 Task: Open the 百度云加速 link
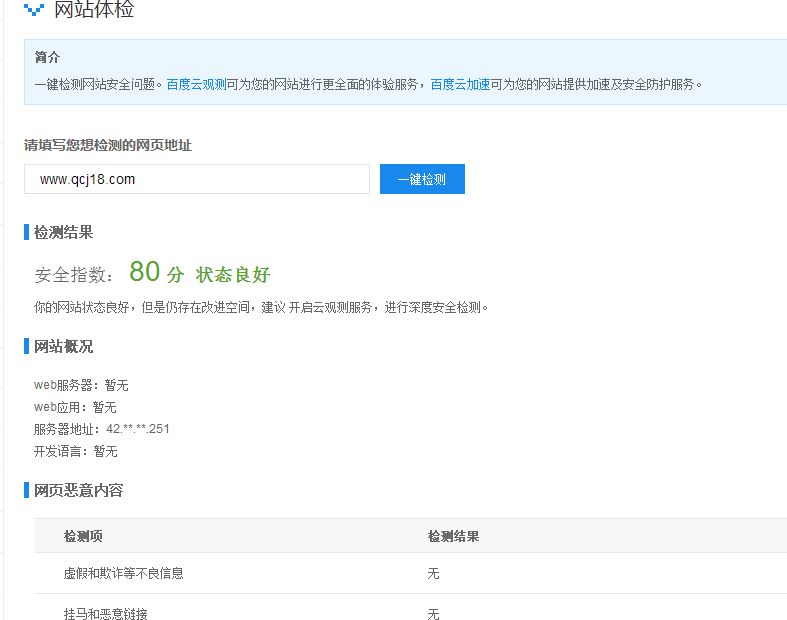point(460,85)
